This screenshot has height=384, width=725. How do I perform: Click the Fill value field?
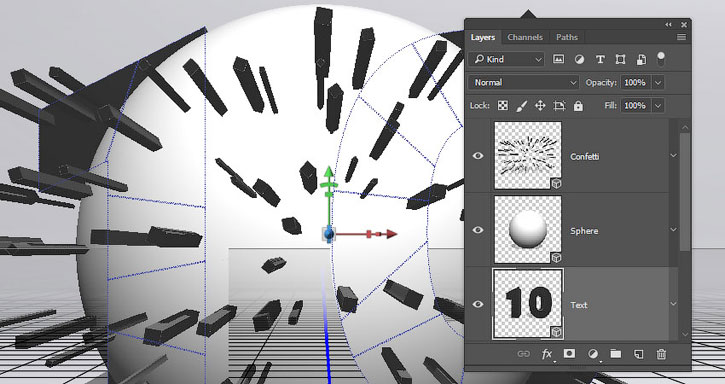pos(636,106)
